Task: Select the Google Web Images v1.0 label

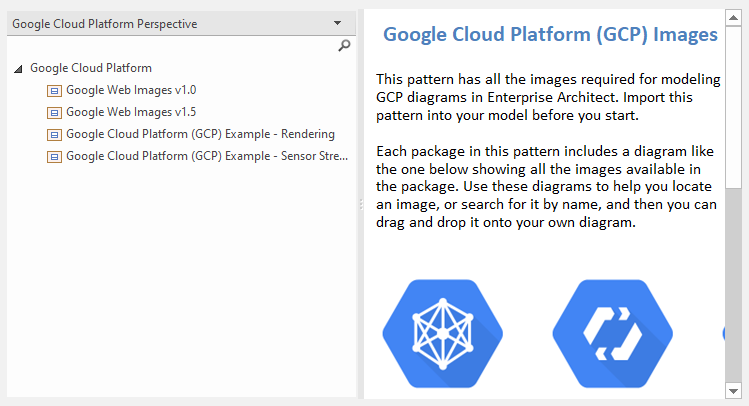Action: [131, 90]
